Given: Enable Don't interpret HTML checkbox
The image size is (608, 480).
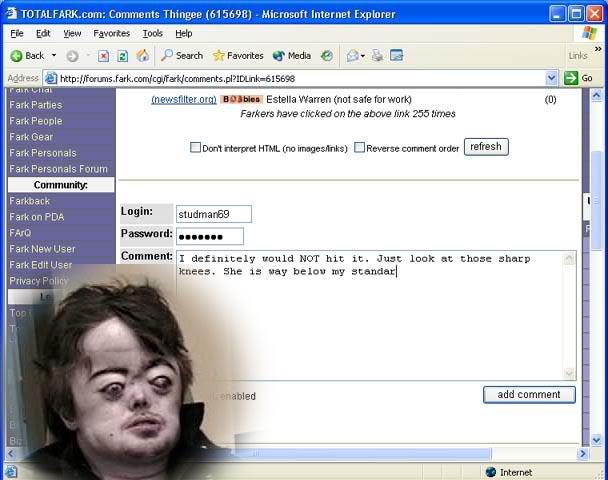Looking at the screenshot, I should (x=195, y=147).
